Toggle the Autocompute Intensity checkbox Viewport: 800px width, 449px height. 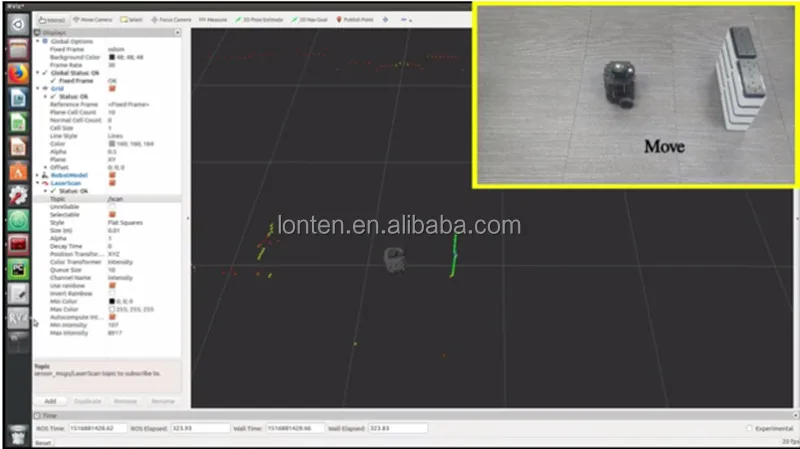pyautogui.click(x=112, y=317)
